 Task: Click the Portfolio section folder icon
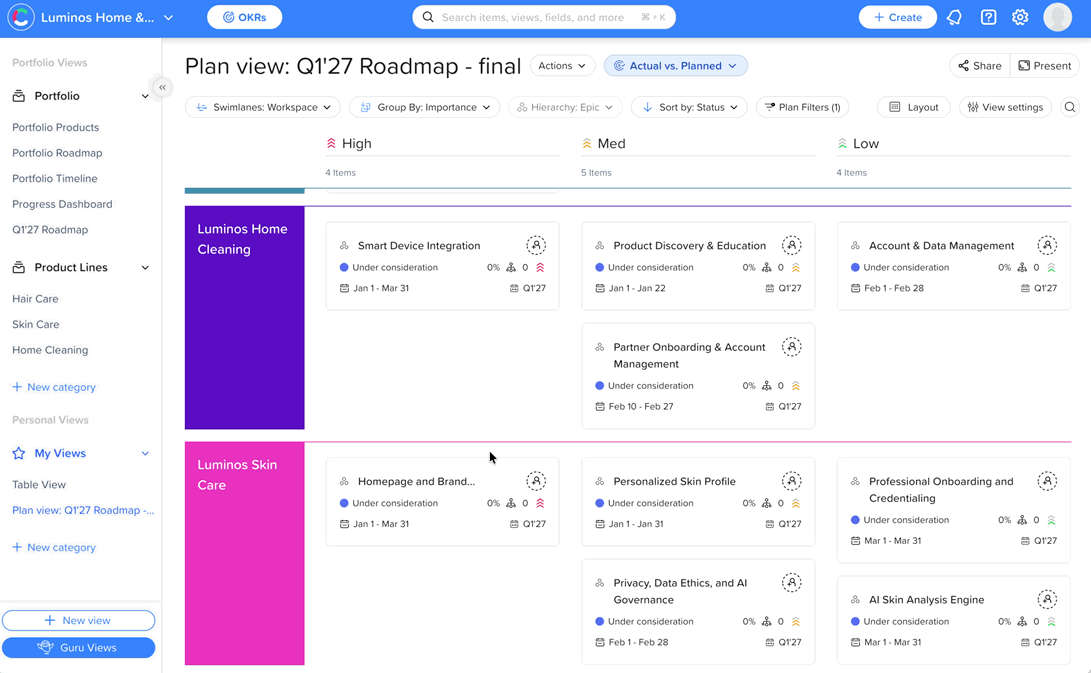[19, 96]
